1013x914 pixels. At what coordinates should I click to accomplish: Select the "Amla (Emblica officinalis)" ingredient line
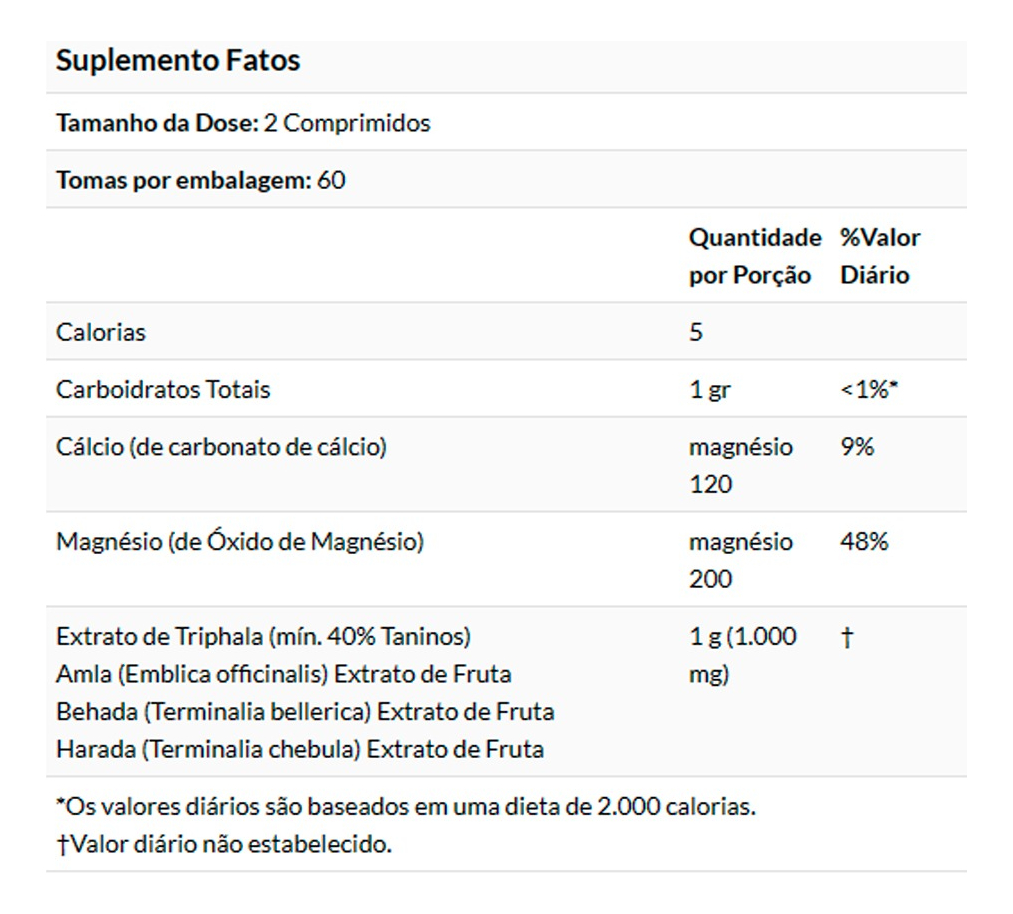[x=284, y=674]
